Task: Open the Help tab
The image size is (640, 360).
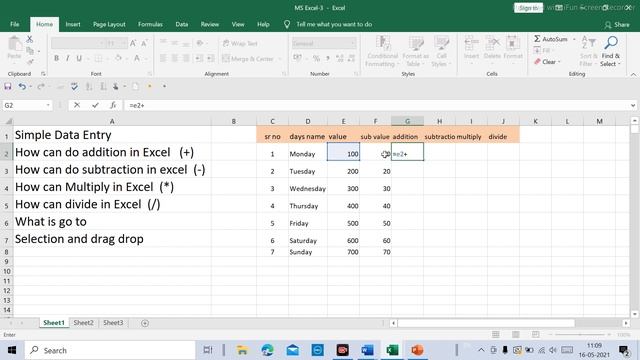Action: tap(263, 24)
